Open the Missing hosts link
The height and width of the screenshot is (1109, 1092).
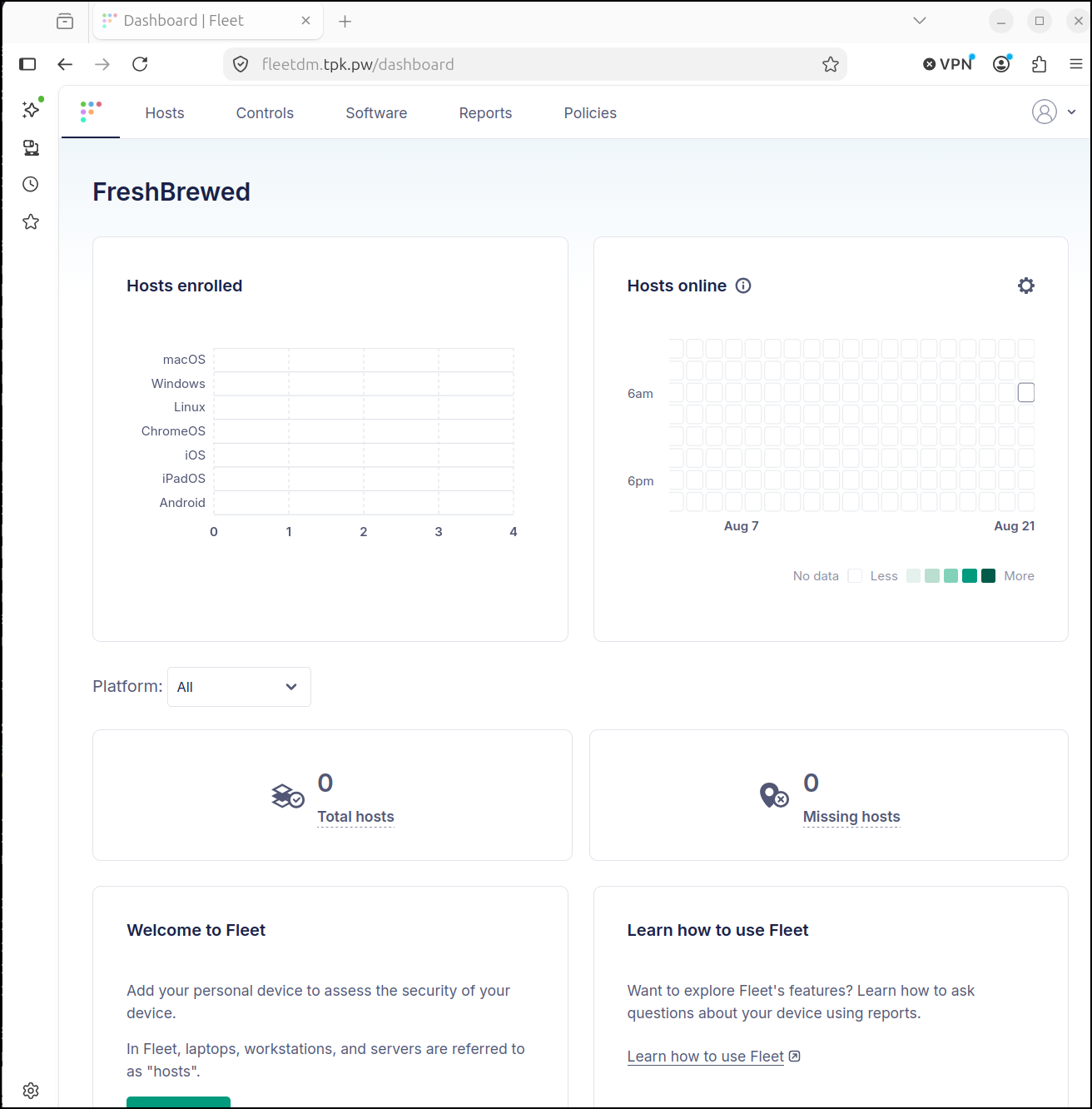(851, 817)
